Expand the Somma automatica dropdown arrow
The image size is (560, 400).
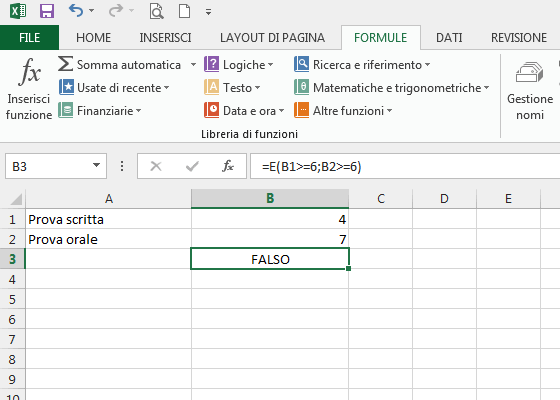(193, 65)
